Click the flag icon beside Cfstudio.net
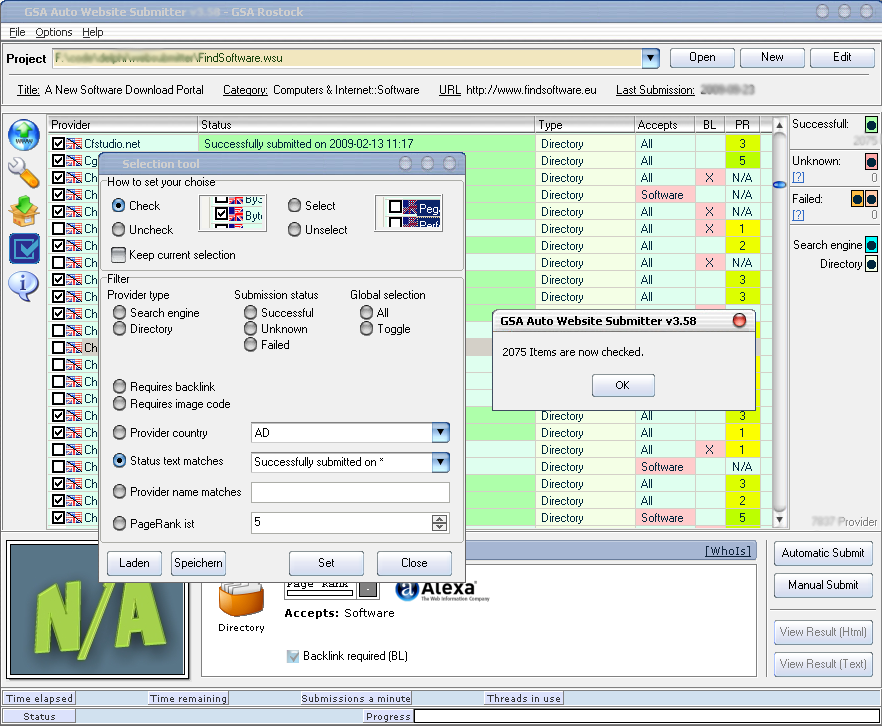The image size is (882, 726). pyautogui.click(x=74, y=144)
